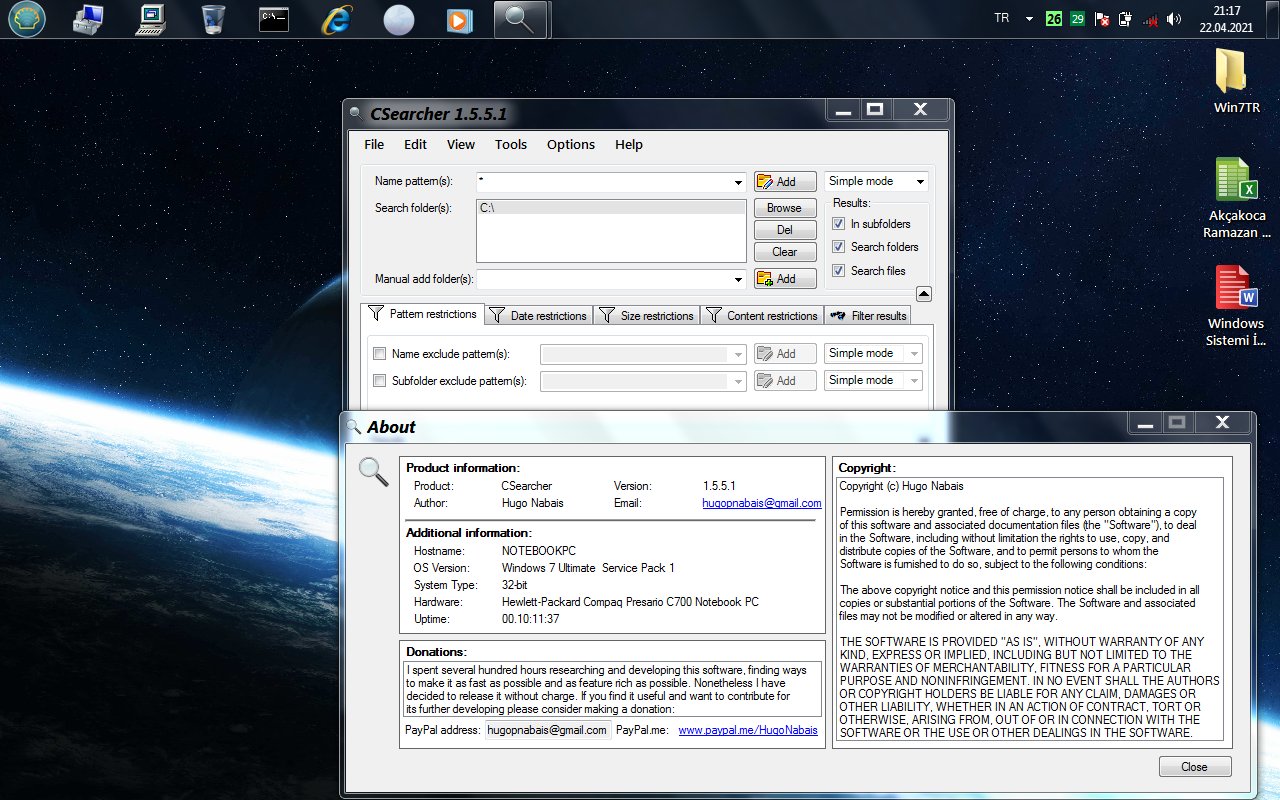Open Simple mode dropdown in Name exclude row

click(x=873, y=353)
